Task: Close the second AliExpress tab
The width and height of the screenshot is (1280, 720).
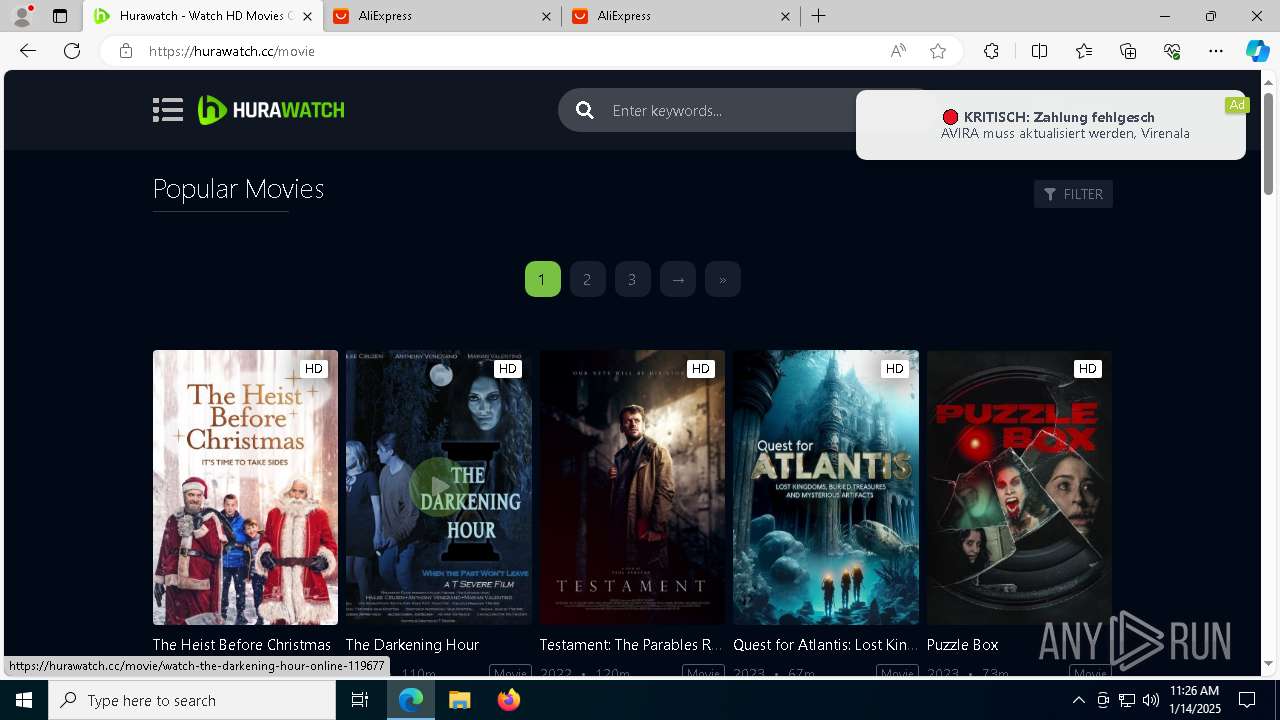Action: pyautogui.click(x=785, y=16)
